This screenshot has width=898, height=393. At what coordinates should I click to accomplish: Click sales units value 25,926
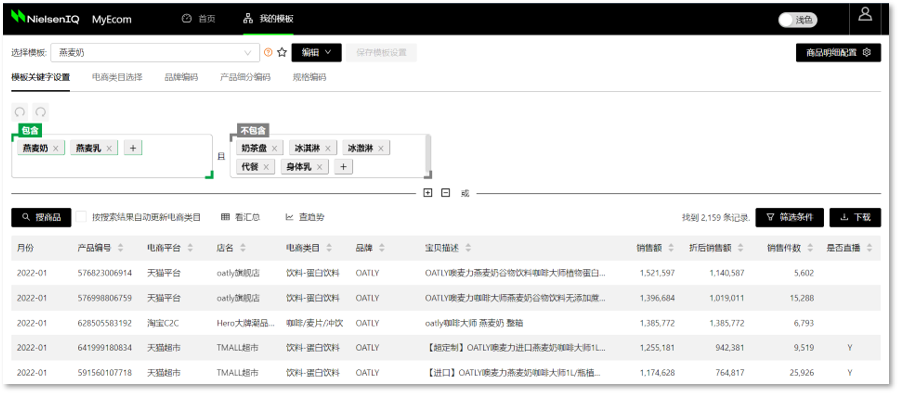[801, 373]
